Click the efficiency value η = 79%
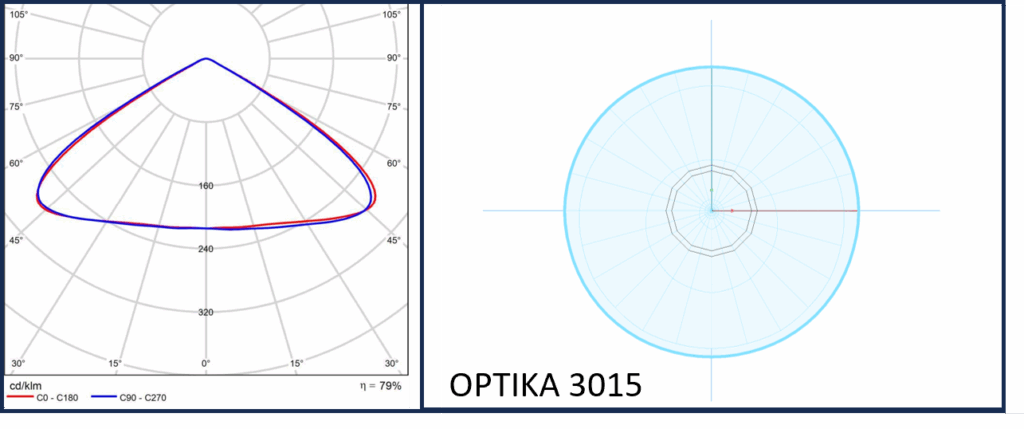Image resolution: width=1024 pixels, height=429 pixels. (382, 385)
